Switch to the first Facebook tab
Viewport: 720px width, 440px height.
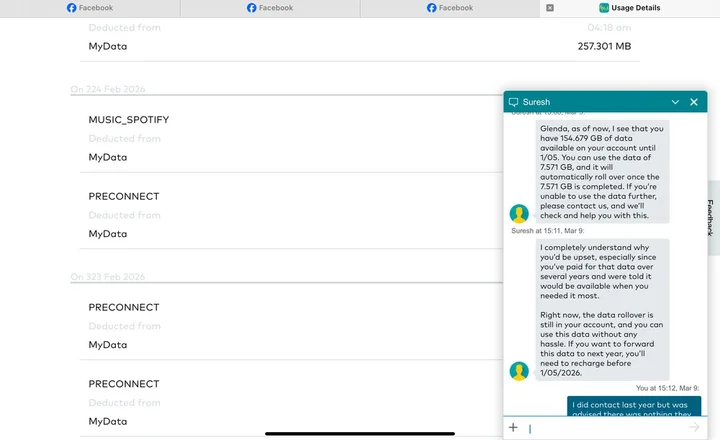(90, 8)
